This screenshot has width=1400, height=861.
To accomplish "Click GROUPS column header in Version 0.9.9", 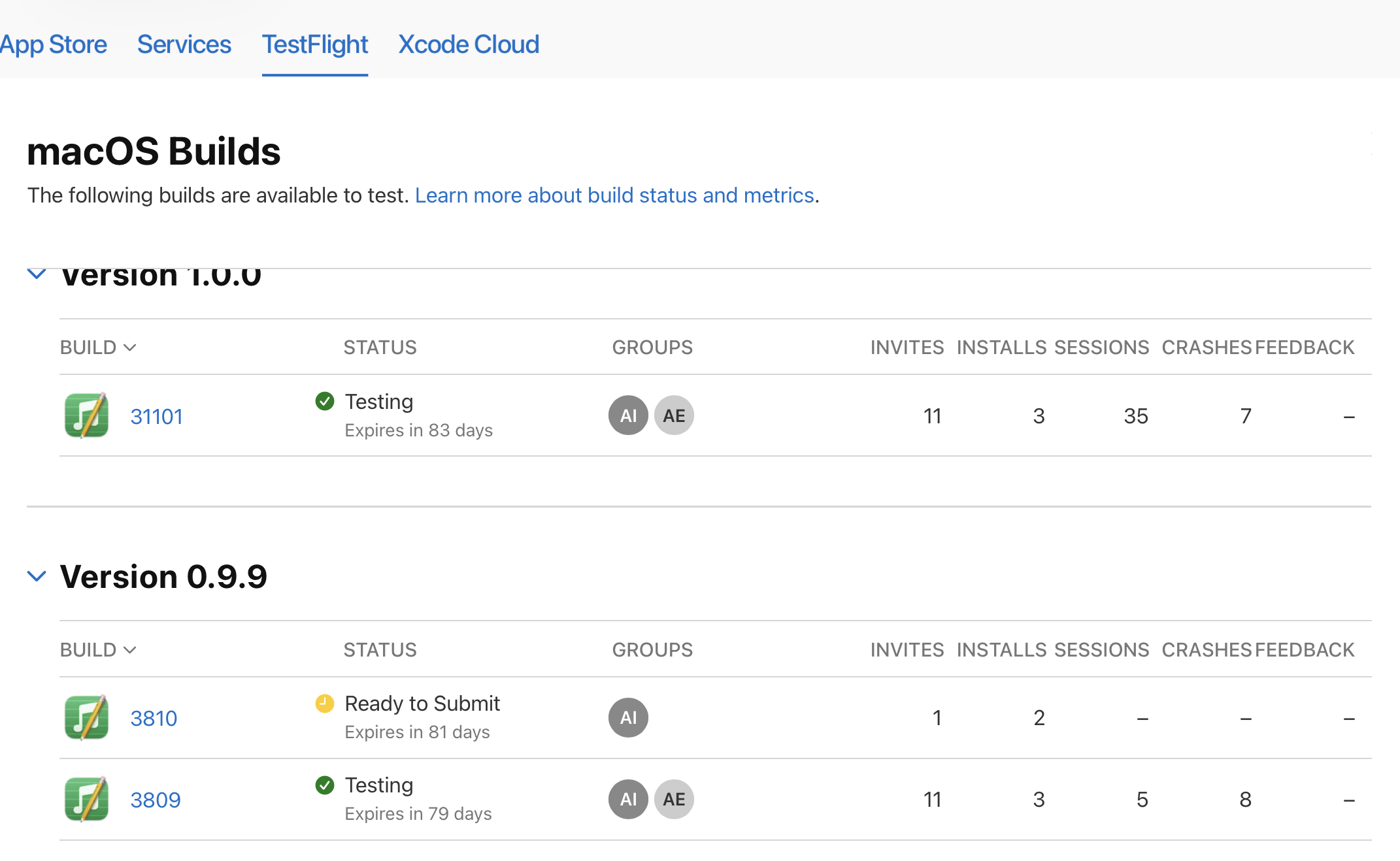I will click(652, 650).
